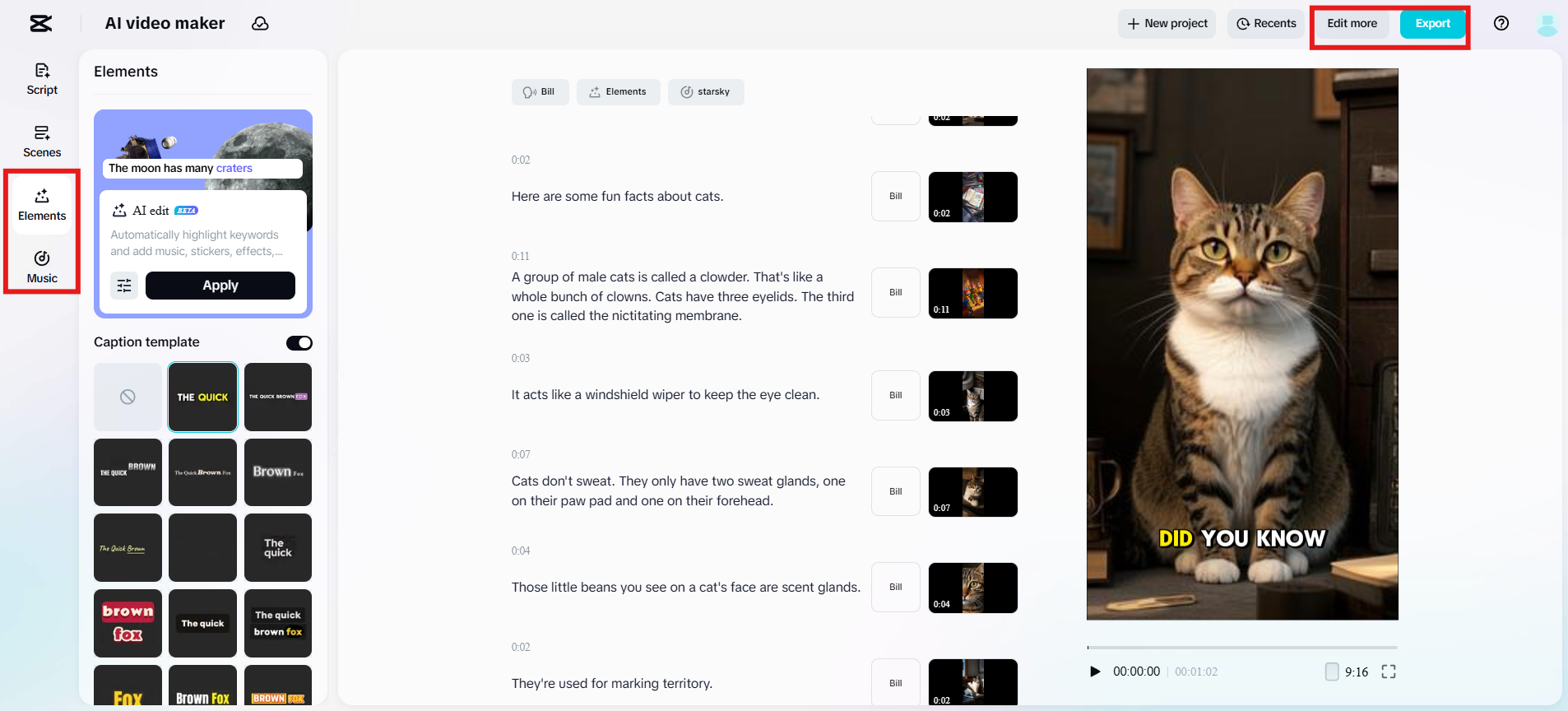
Task: Click Bill voice button for fun facts scene
Action: (x=896, y=197)
